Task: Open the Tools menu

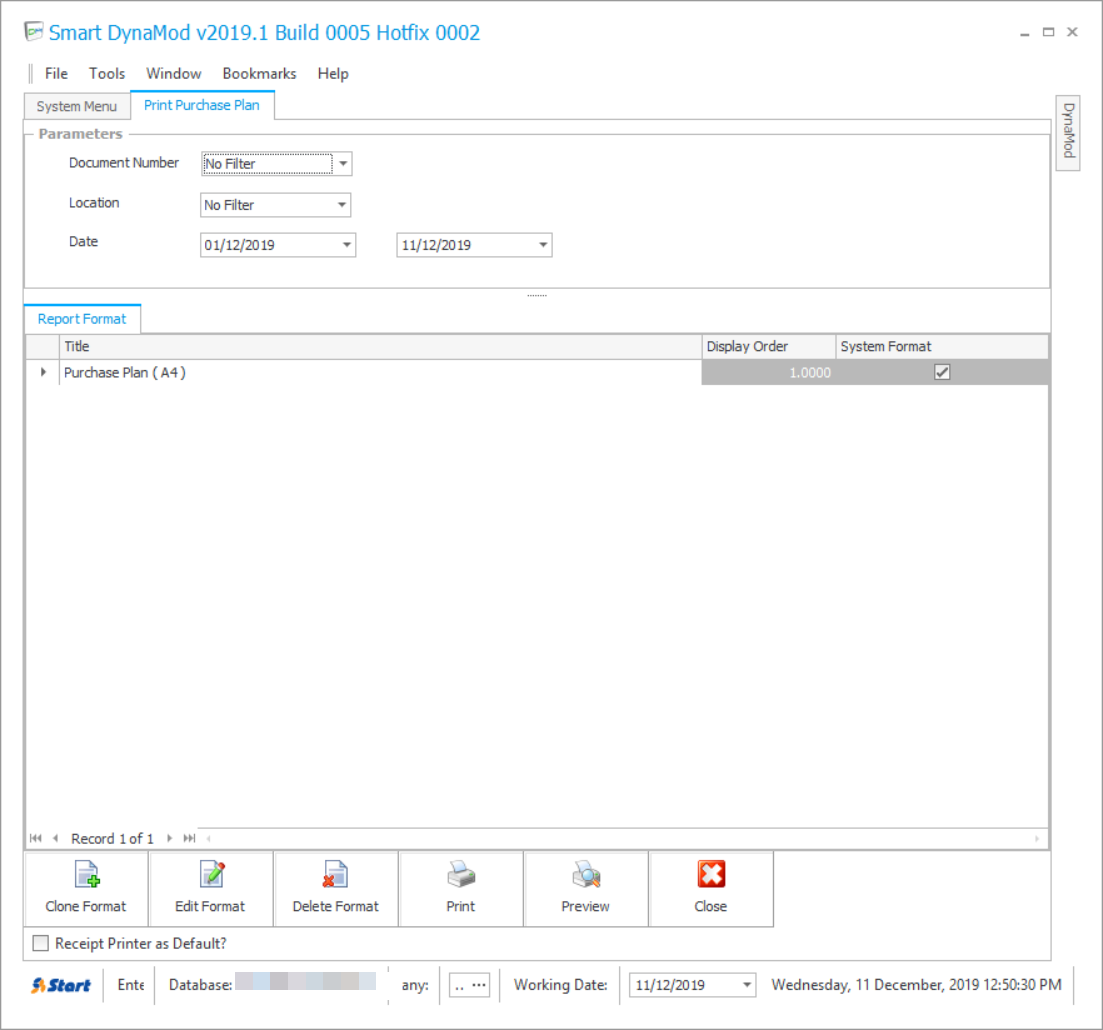Action: point(107,73)
